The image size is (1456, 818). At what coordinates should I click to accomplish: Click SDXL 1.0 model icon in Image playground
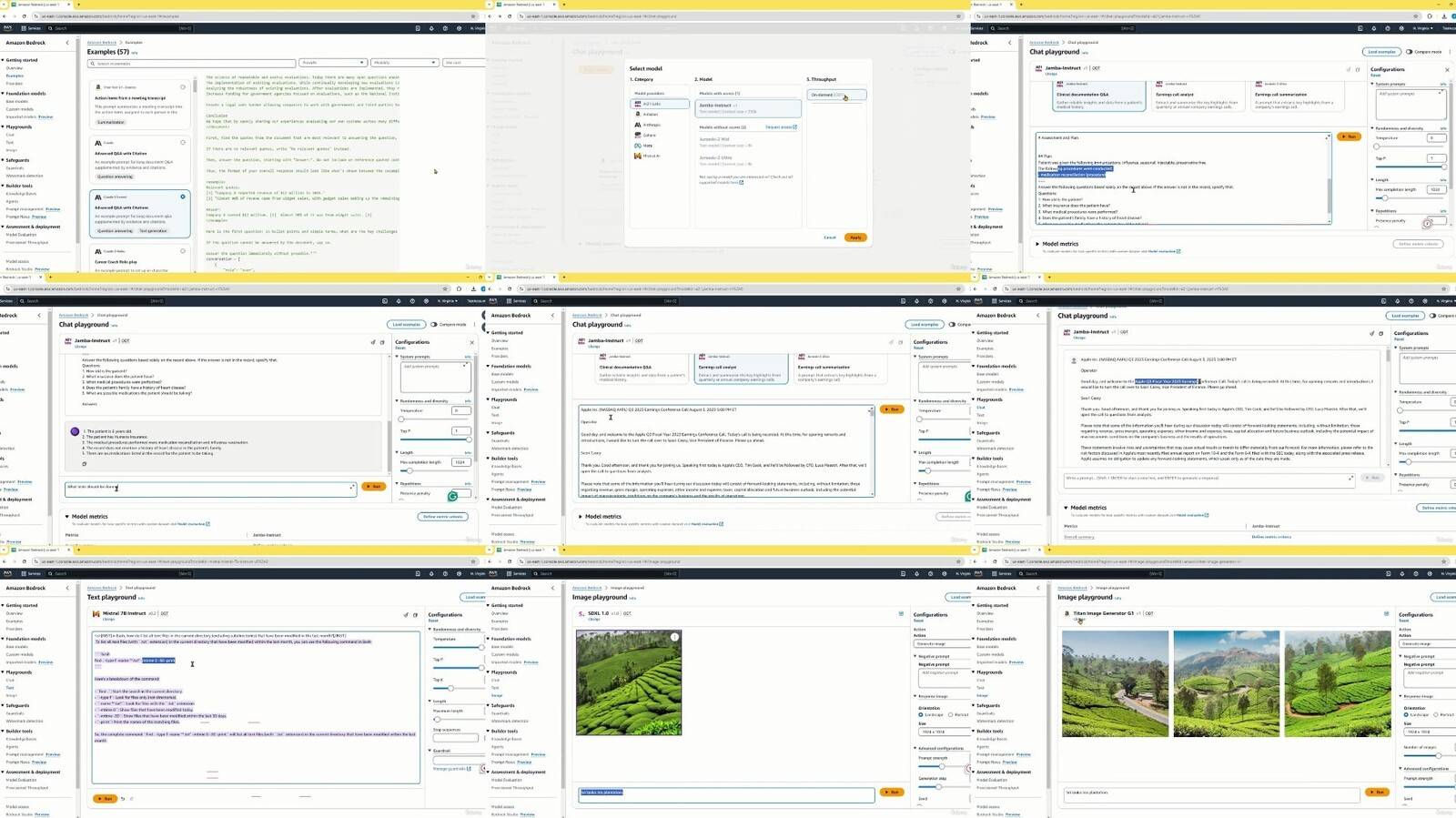[581, 614]
